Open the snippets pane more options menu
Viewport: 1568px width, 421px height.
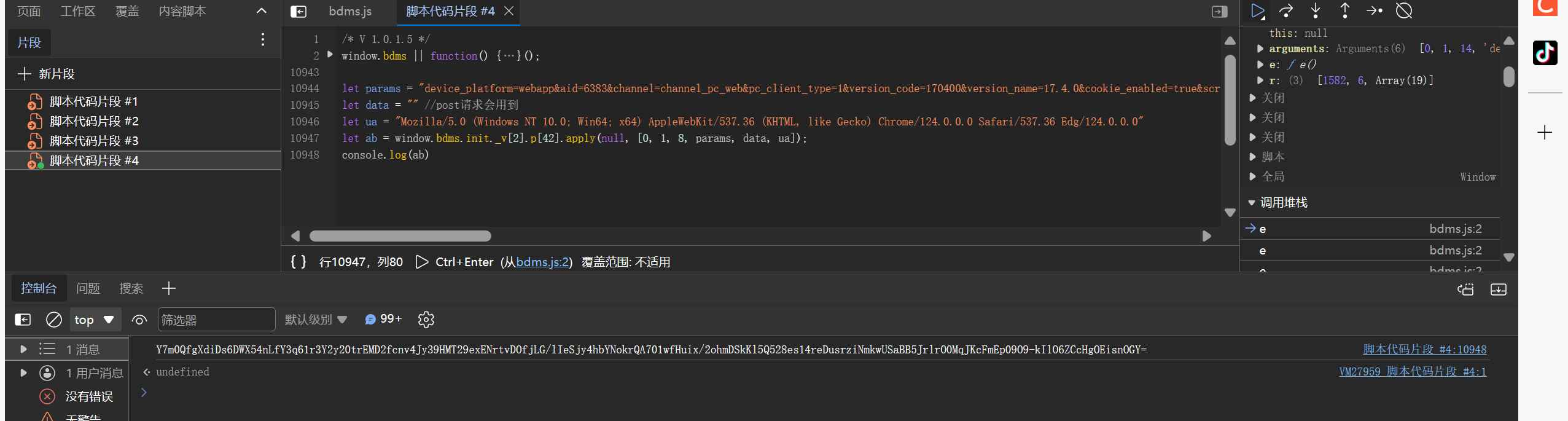(263, 40)
